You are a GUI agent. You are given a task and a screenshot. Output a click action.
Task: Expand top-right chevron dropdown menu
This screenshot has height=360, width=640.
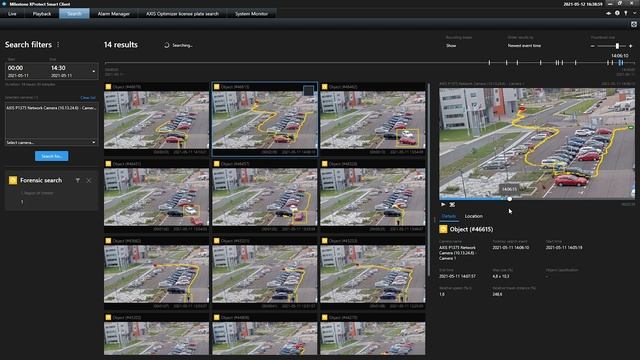(x=634, y=13)
